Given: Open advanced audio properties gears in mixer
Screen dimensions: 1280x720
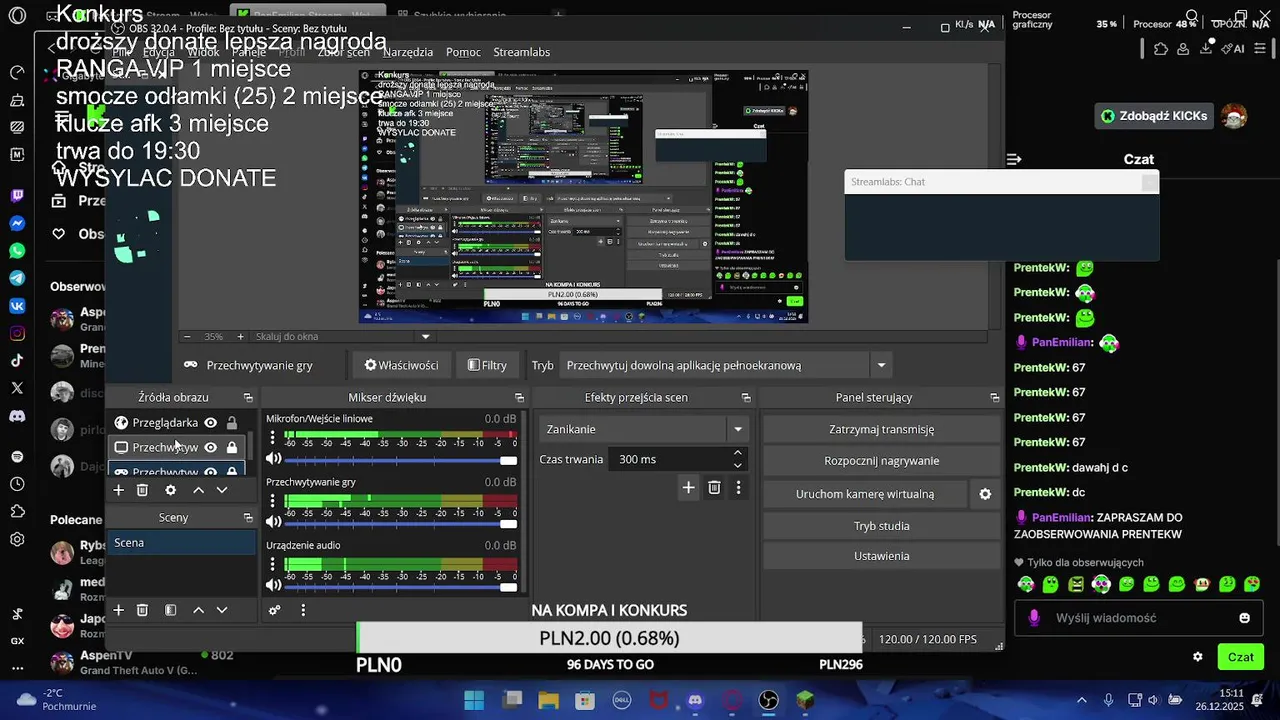Looking at the screenshot, I should click(275, 610).
